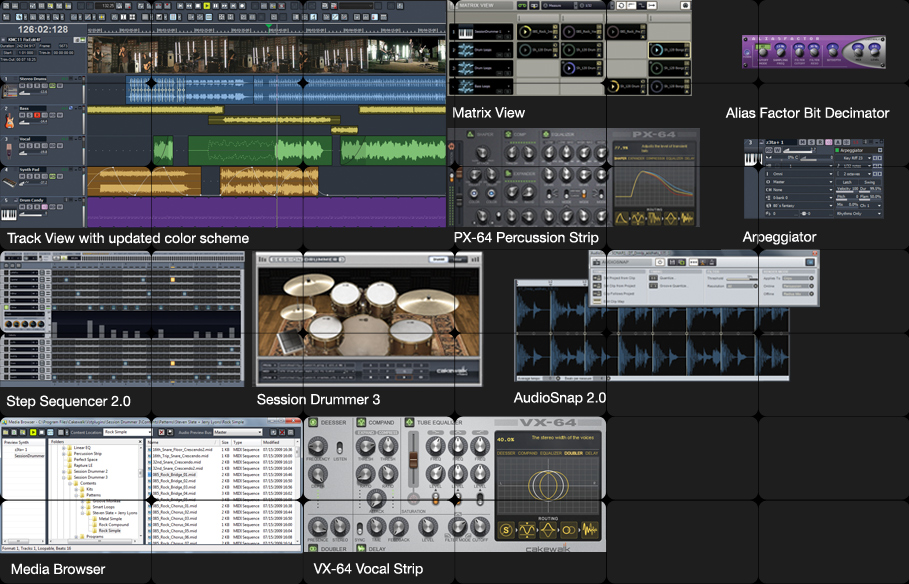Toggle the Equalizer module power in PX-64
The width and height of the screenshot is (909, 584).
point(546,134)
